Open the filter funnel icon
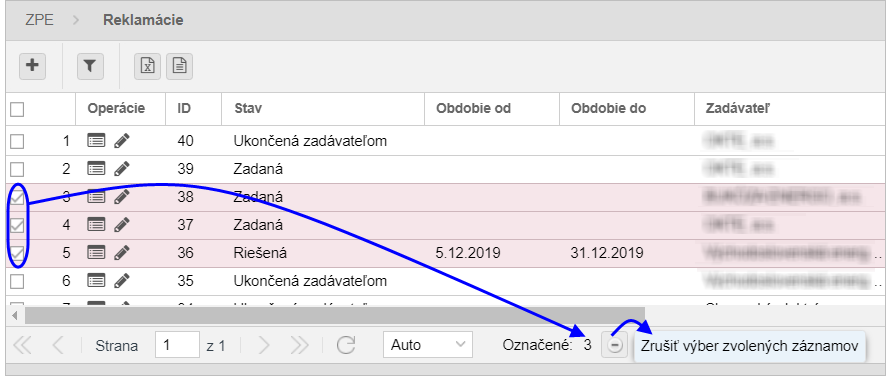The height and width of the screenshot is (381, 886). pyautogui.click(x=90, y=66)
